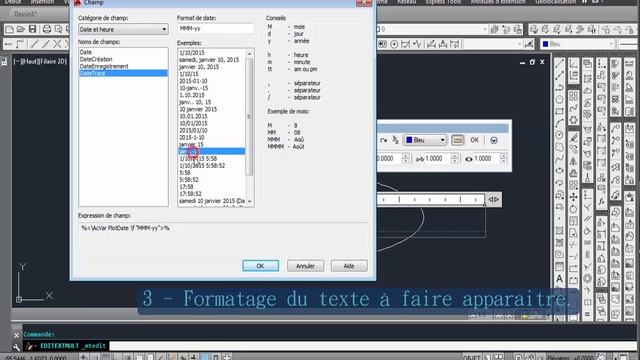Open the Catégorie de champ dropdown
Image resolution: width=640 pixels, height=360 pixels.
(123, 29)
